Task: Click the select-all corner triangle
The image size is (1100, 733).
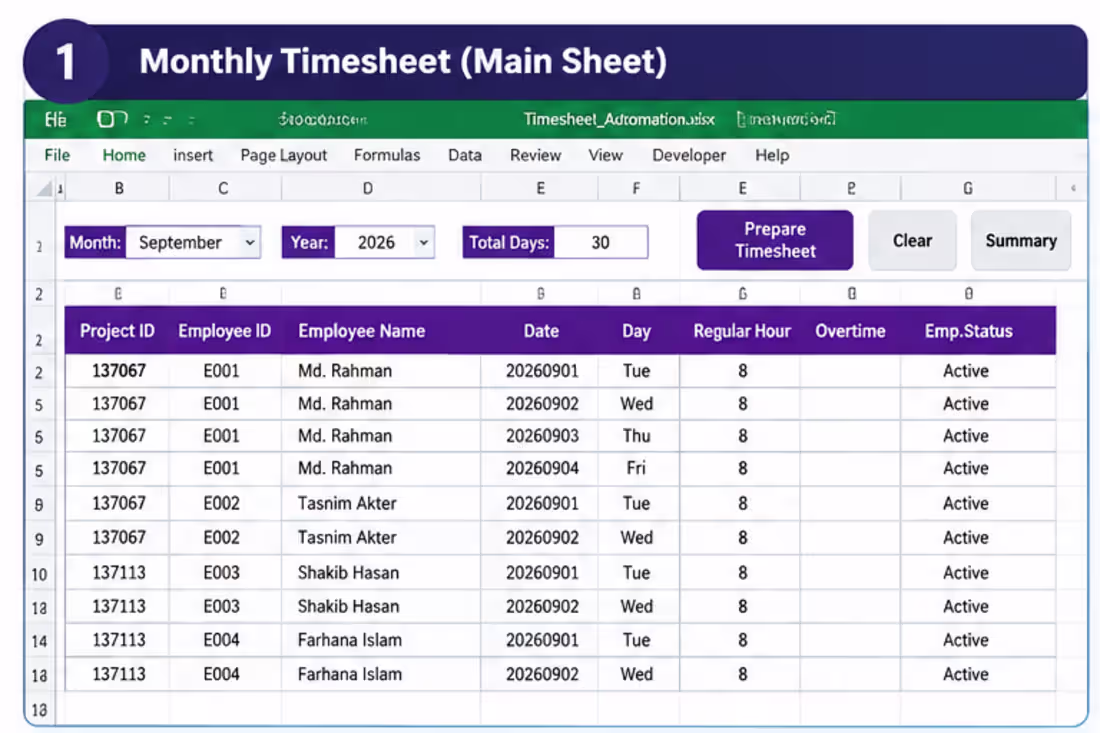Action: tap(44, 189)
